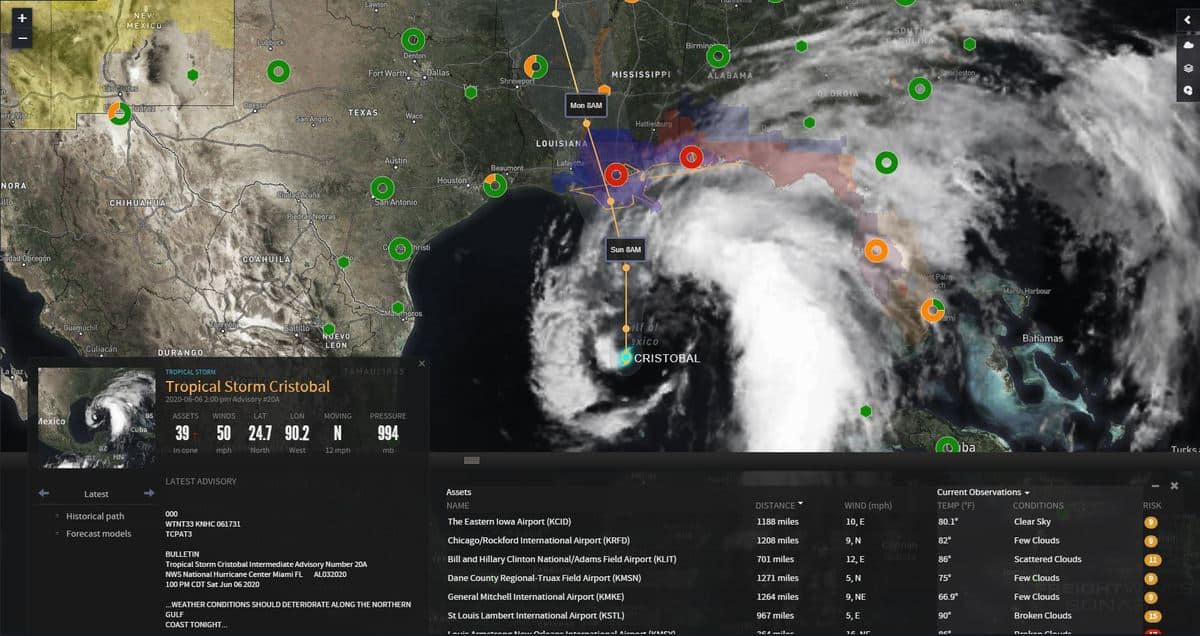
Task: Click the Scattered Clouds conditions cell
Action: pos(1047,560)
